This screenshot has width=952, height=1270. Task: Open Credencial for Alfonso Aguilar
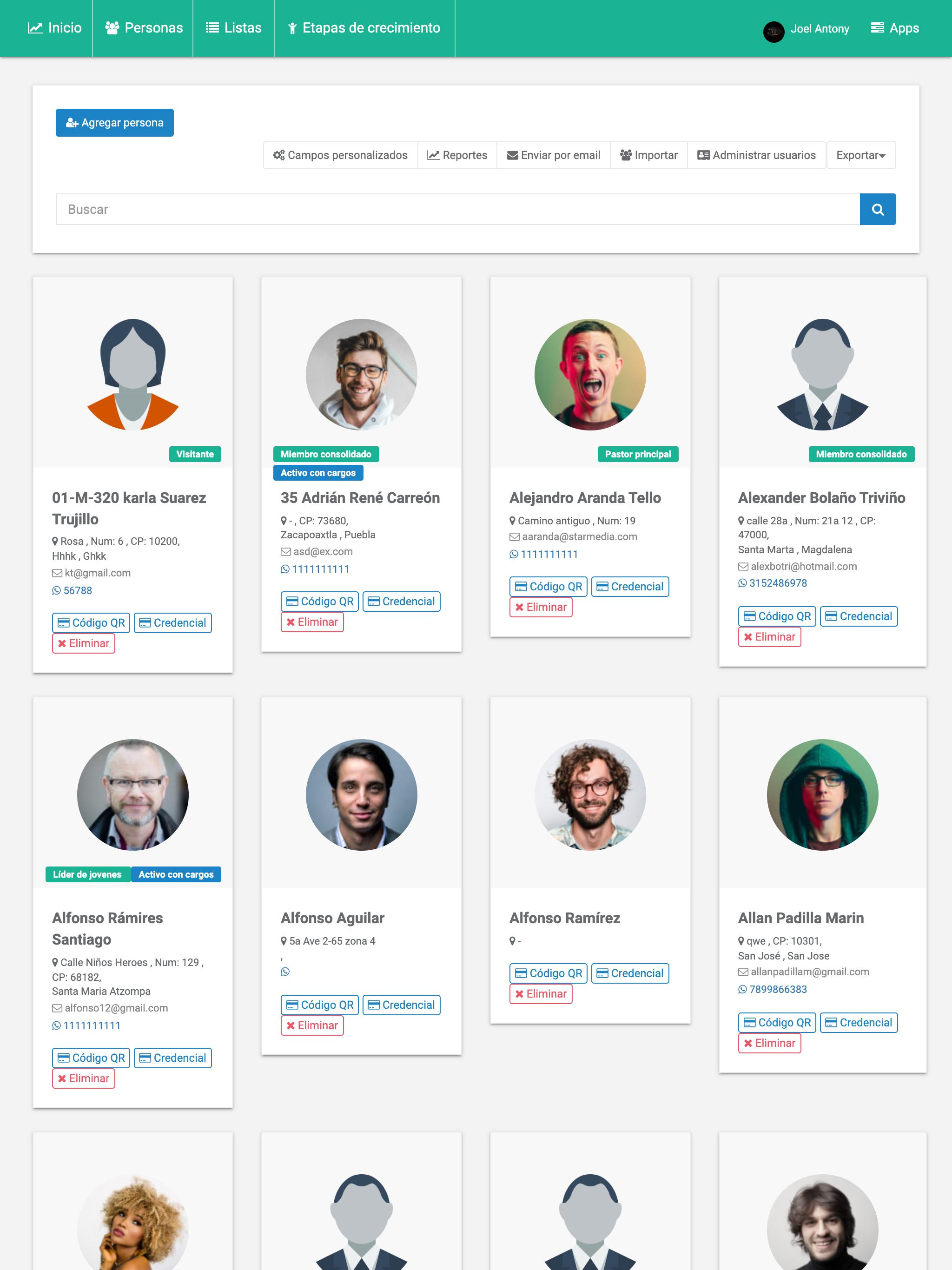[x=401, y=1005]
